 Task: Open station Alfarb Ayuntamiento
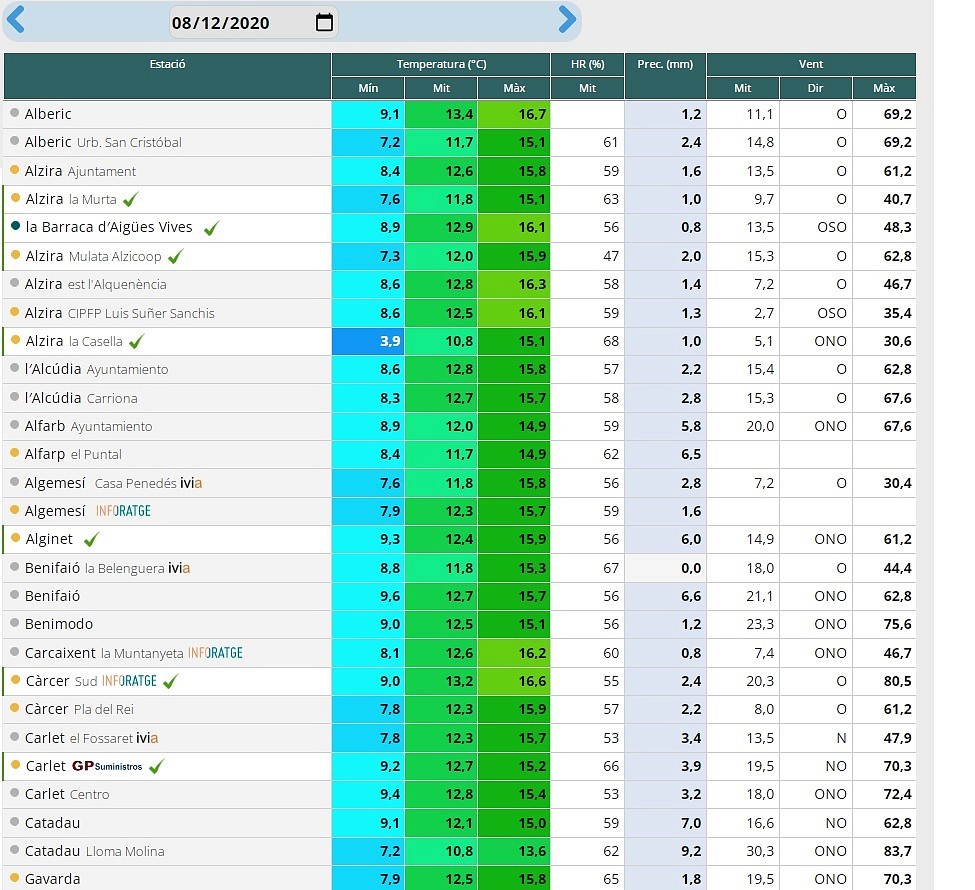click(x=88, y=426)
